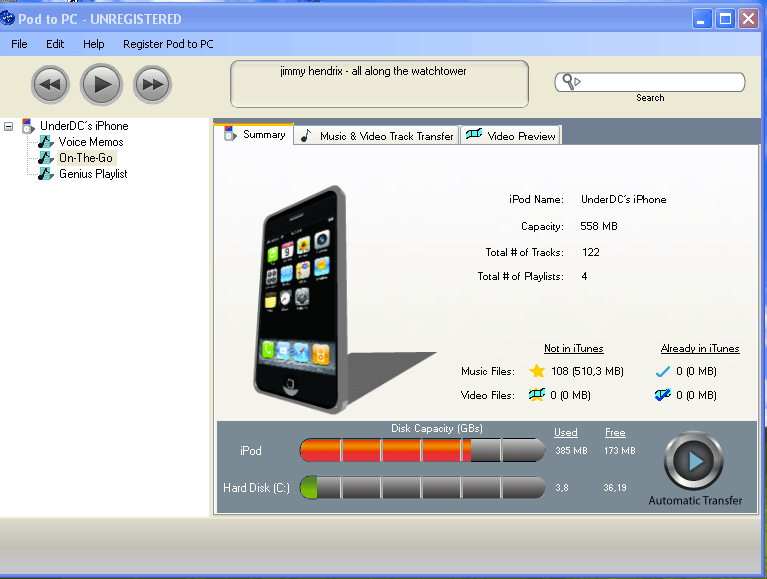Select UnderDC's iPhone in the device tree
Image resolution: width=767 pixels, height=579 pixels.
84,126
